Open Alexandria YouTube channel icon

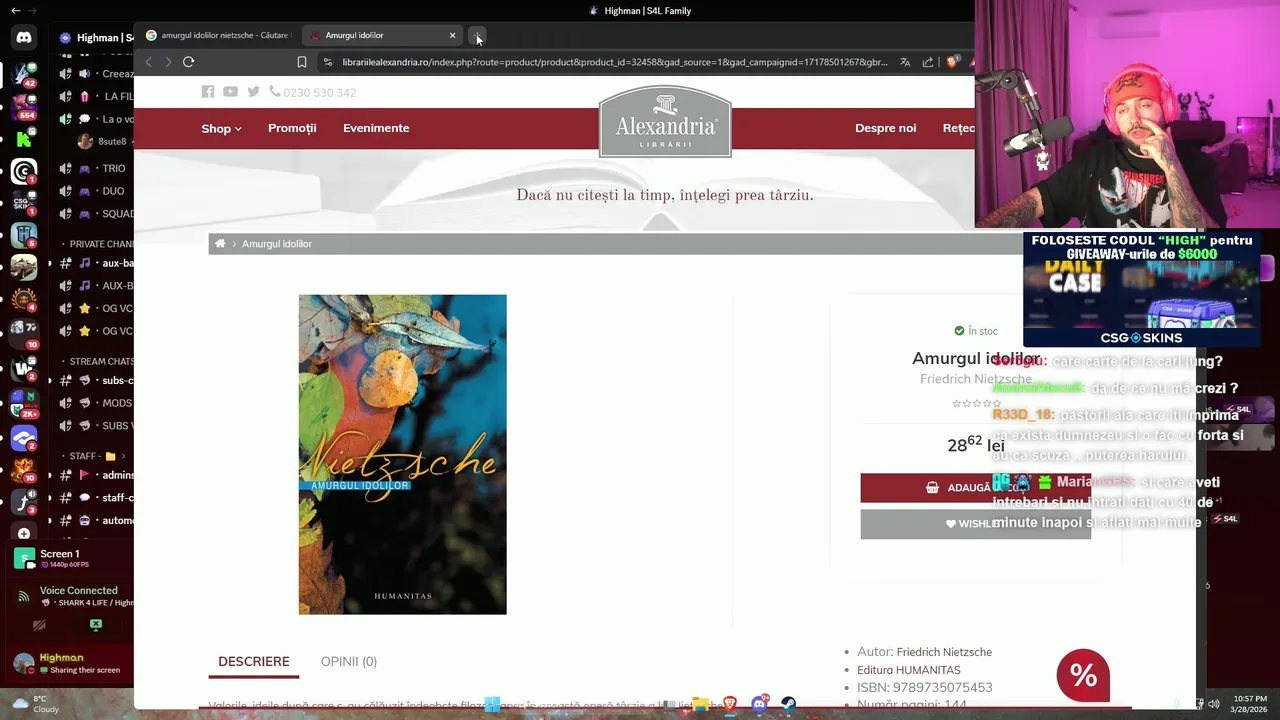(x=230, y=92)
